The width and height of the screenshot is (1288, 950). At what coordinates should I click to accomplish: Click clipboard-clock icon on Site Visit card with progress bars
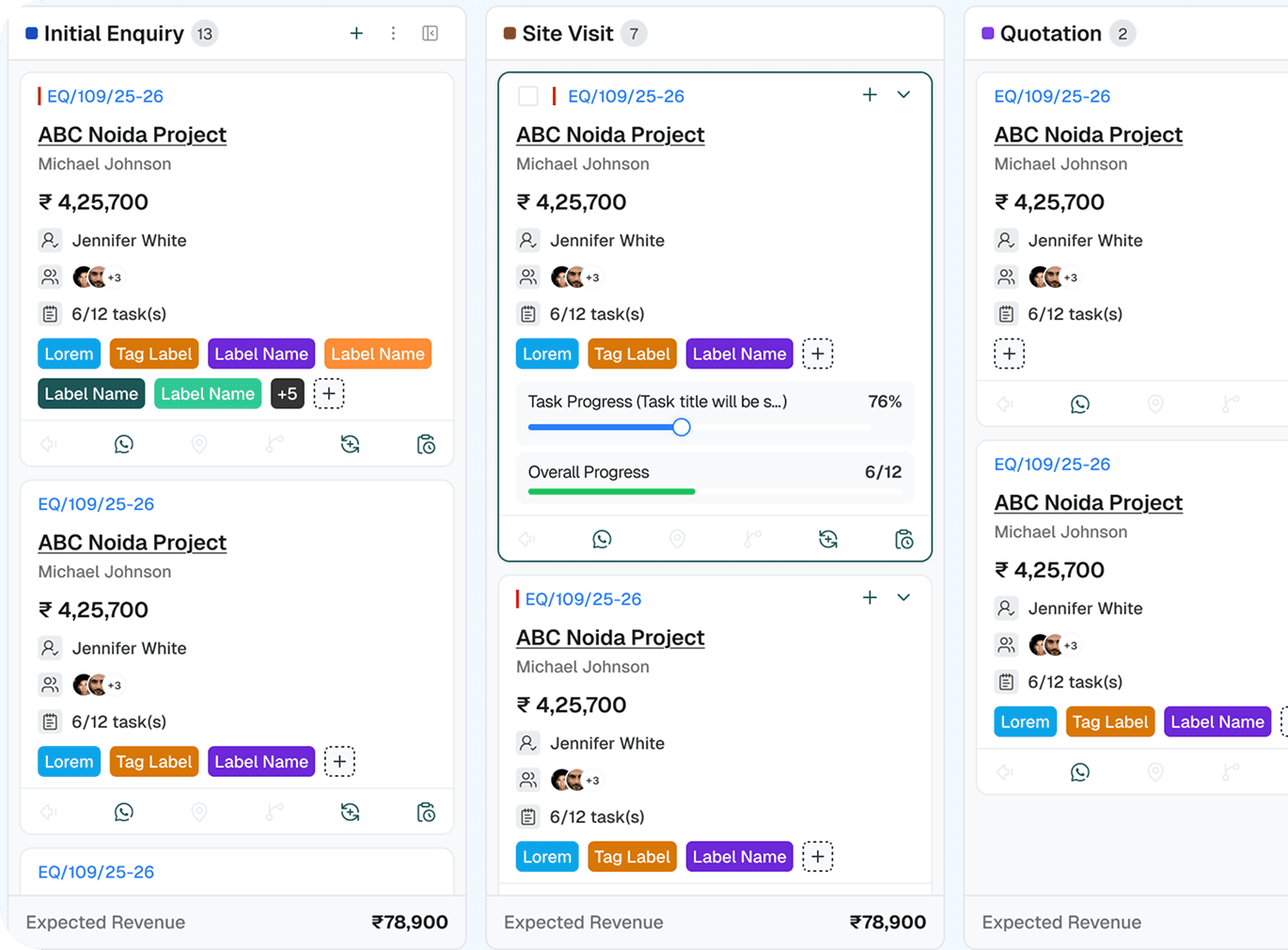[903, 539]
